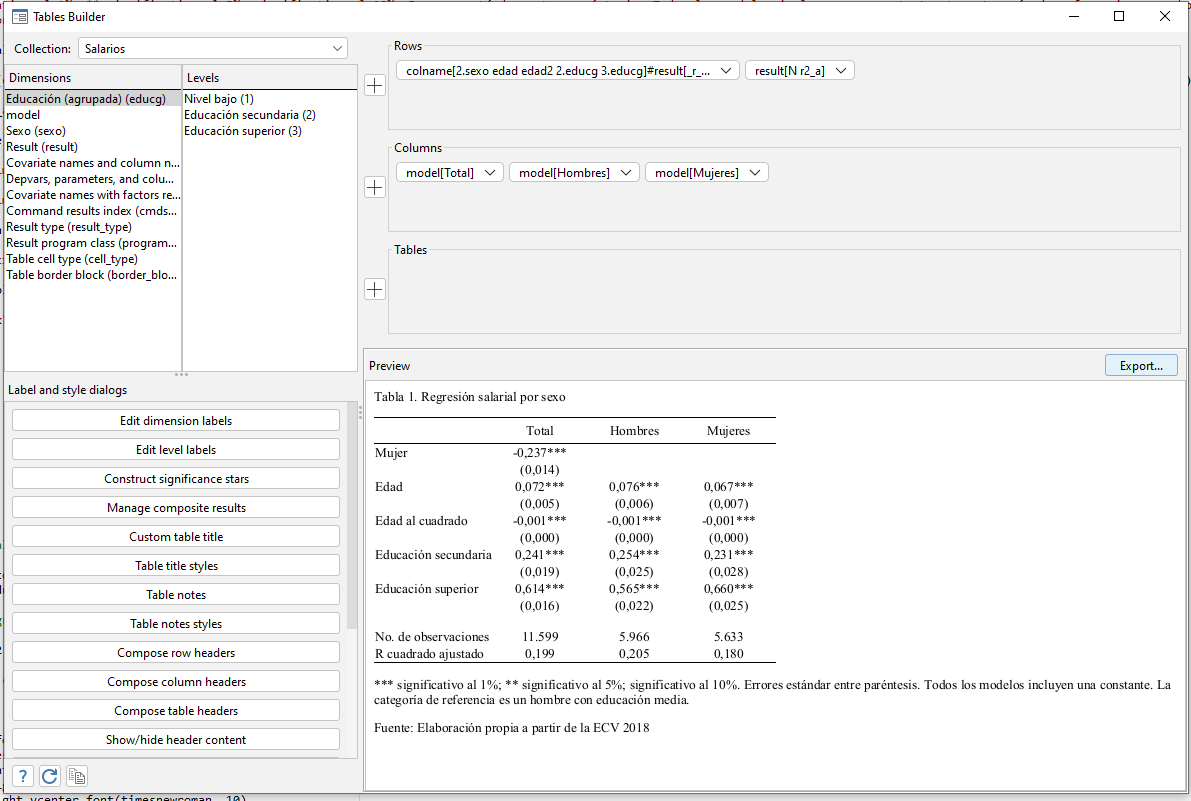Click Construct significance stars
Screen dimensions: 1191x801
pos(175,478)
